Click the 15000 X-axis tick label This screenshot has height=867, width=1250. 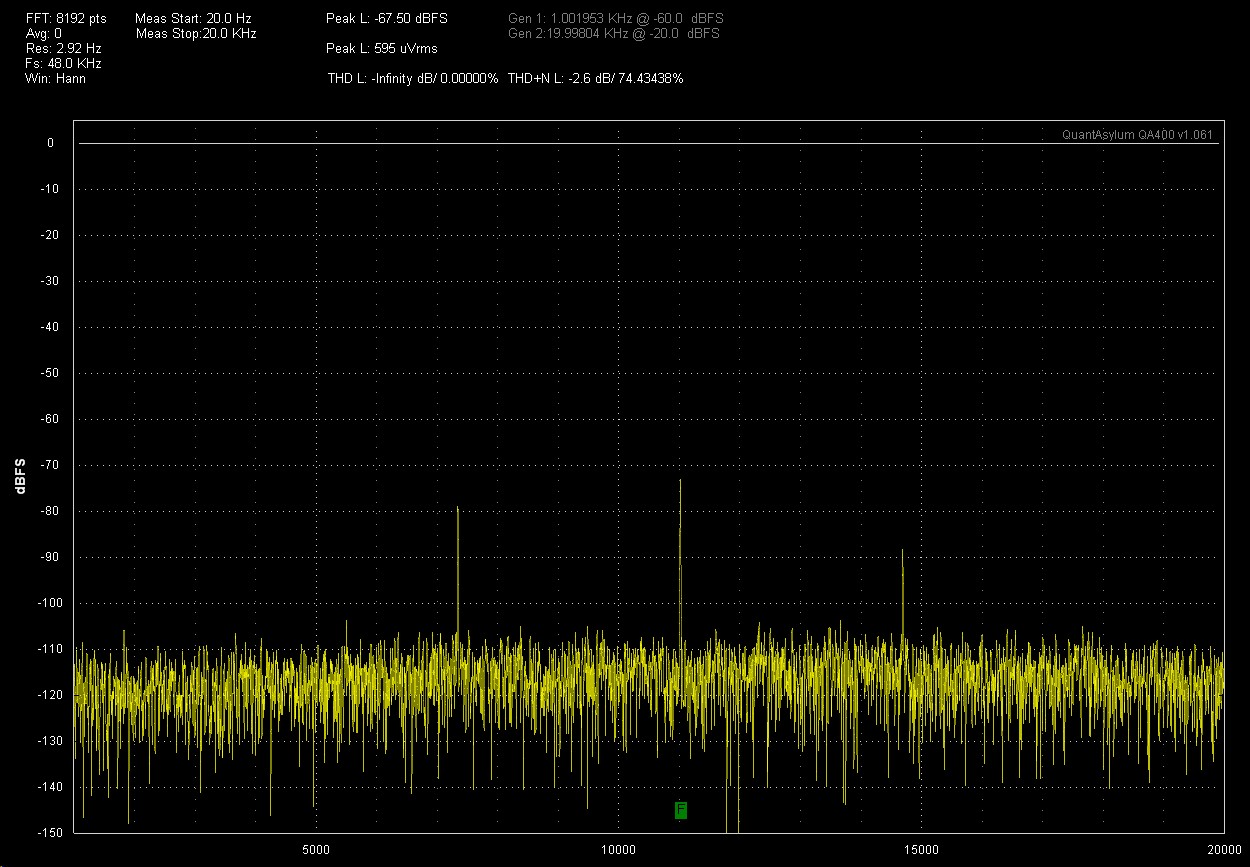click(920, 849)
